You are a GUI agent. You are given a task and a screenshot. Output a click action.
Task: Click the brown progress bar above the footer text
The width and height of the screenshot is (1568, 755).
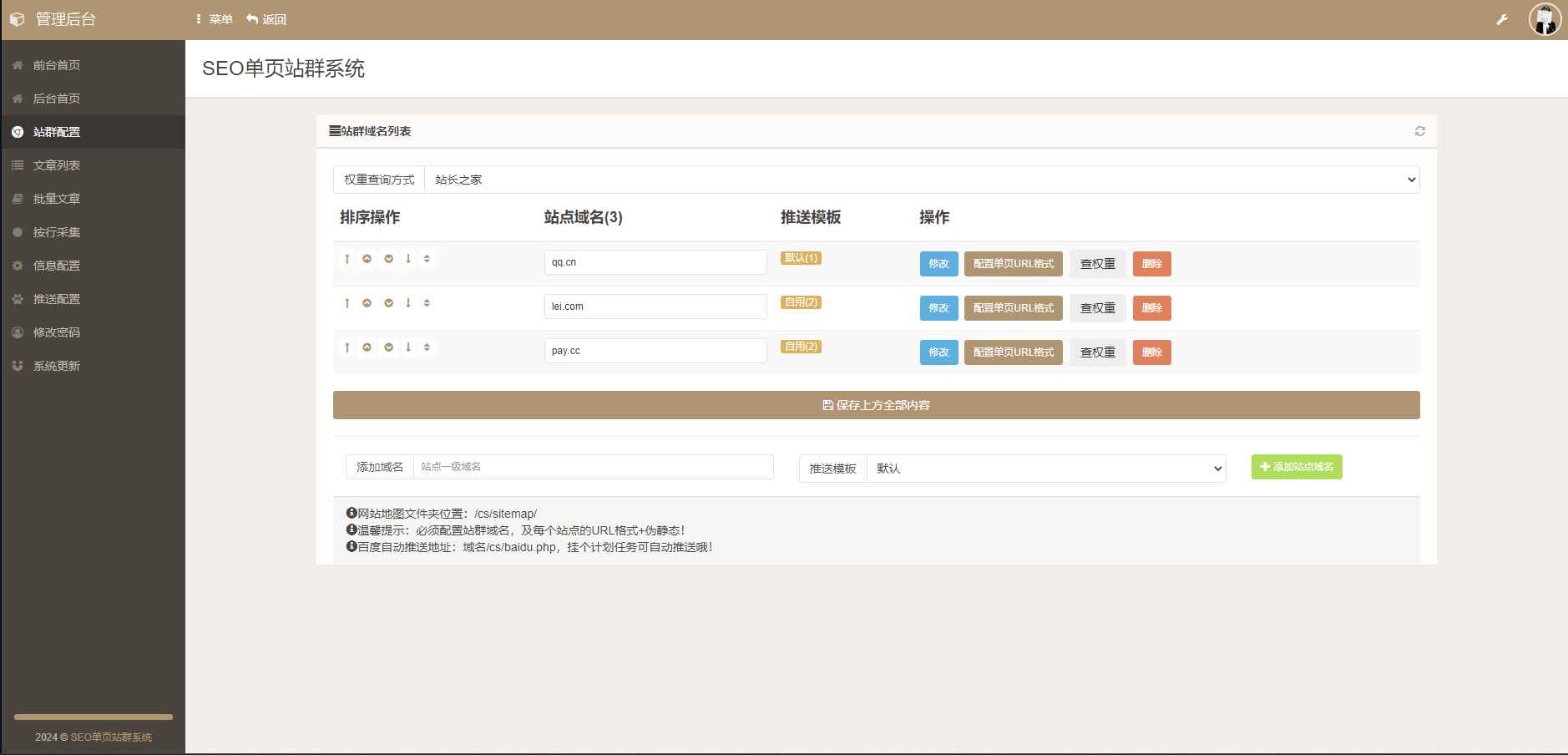tap(92, 716)
